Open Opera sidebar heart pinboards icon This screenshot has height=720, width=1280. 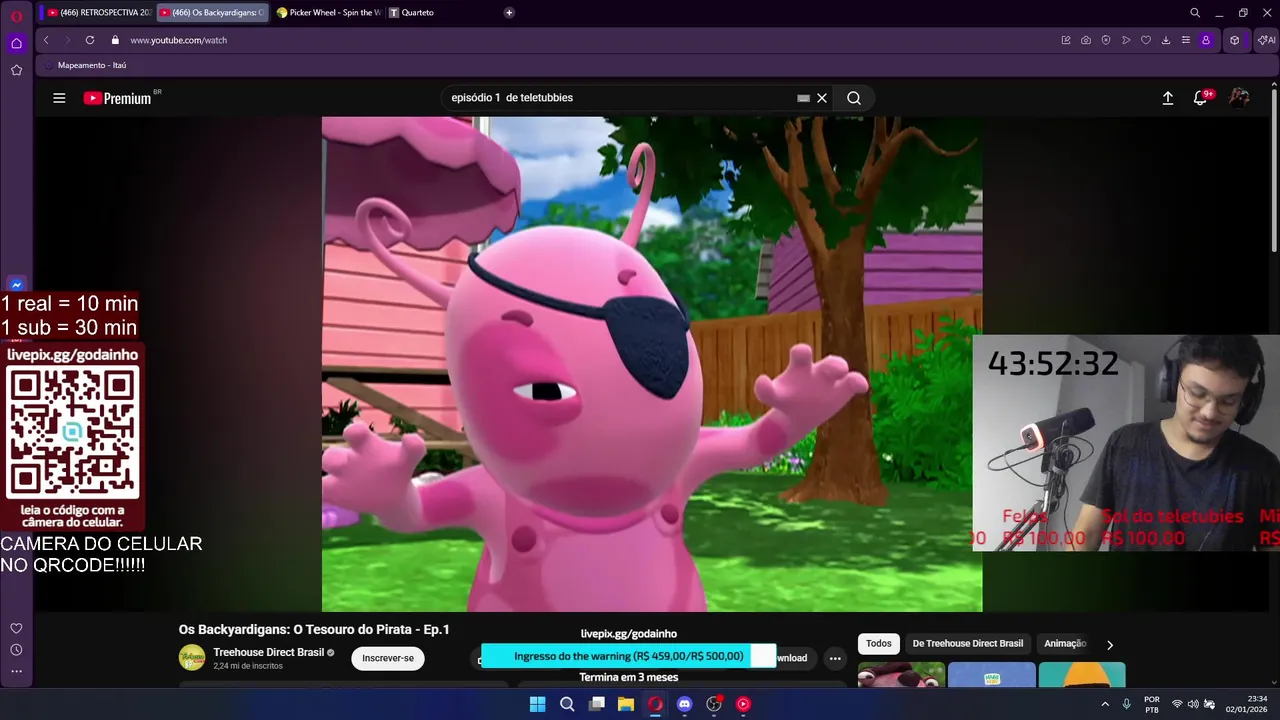tap(16, 628)
